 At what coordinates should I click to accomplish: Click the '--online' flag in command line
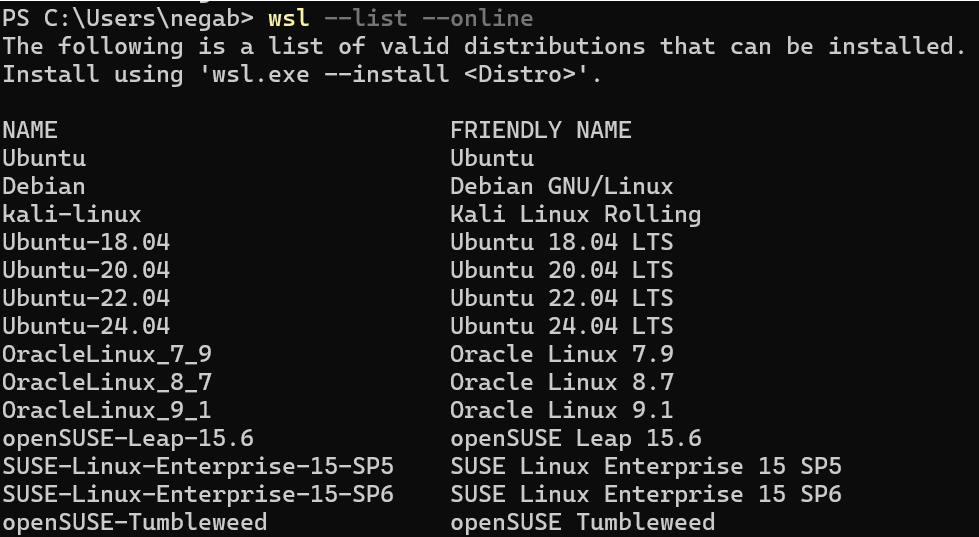click(x=478, y=18)
